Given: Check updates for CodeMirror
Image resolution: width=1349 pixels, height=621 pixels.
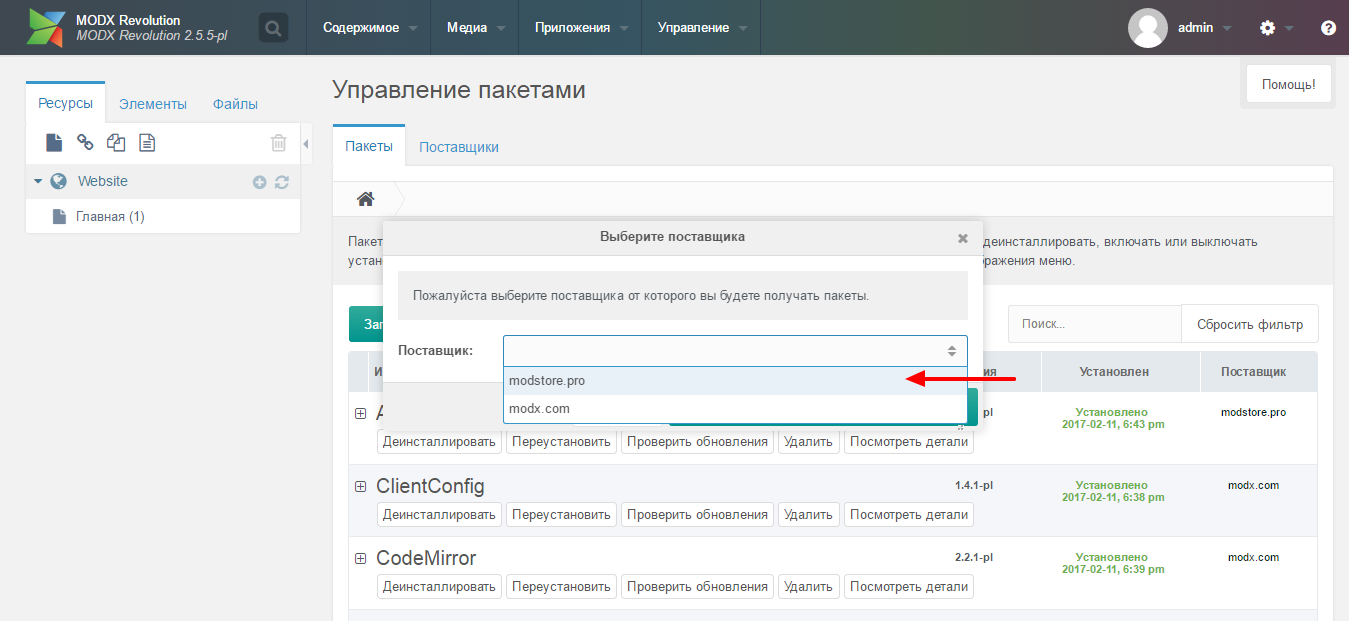Looking at the screenshot, I should (697, 586).
